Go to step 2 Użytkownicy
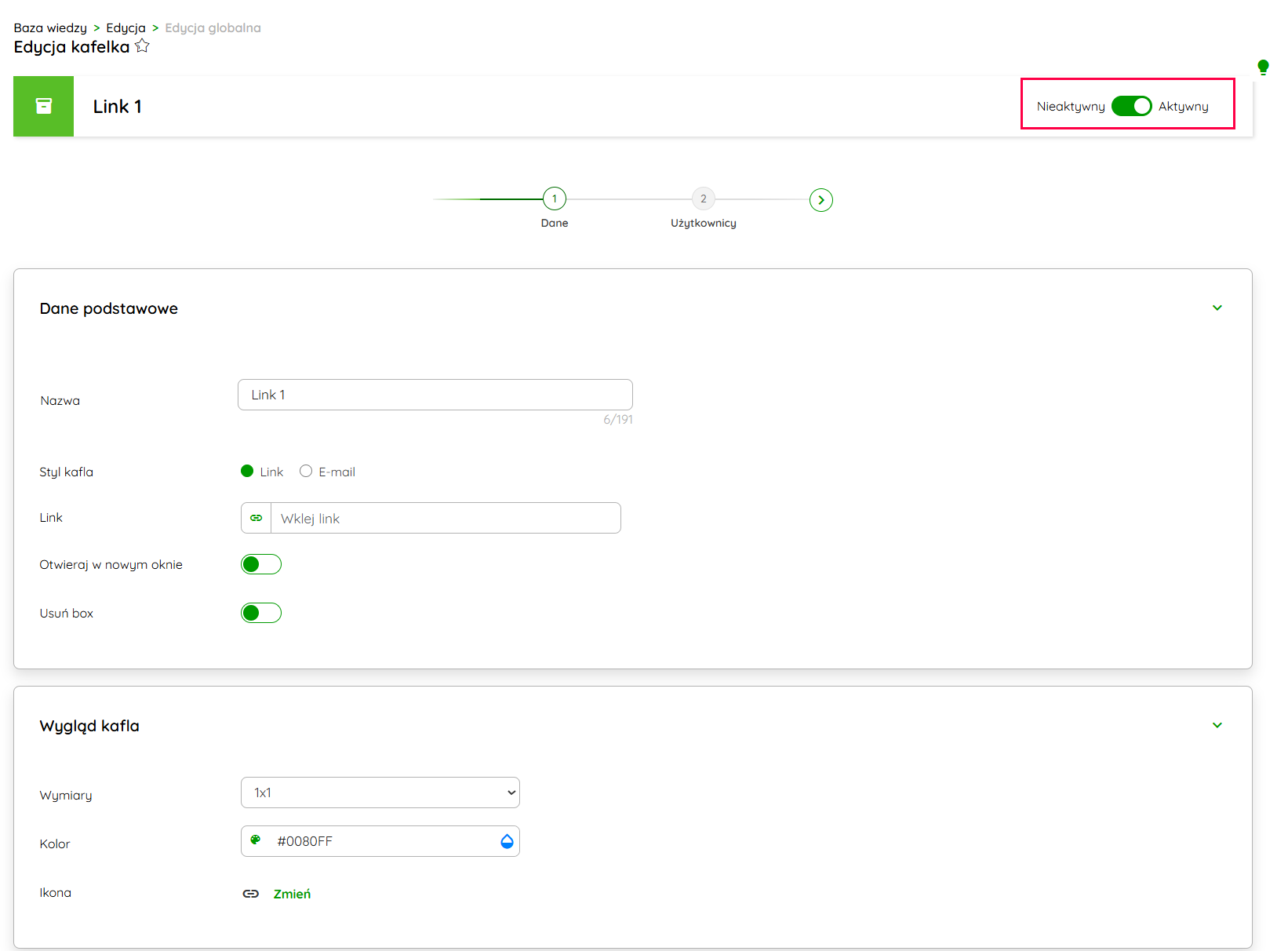Viewport: 1288px width, 951px height. (703, 199)
